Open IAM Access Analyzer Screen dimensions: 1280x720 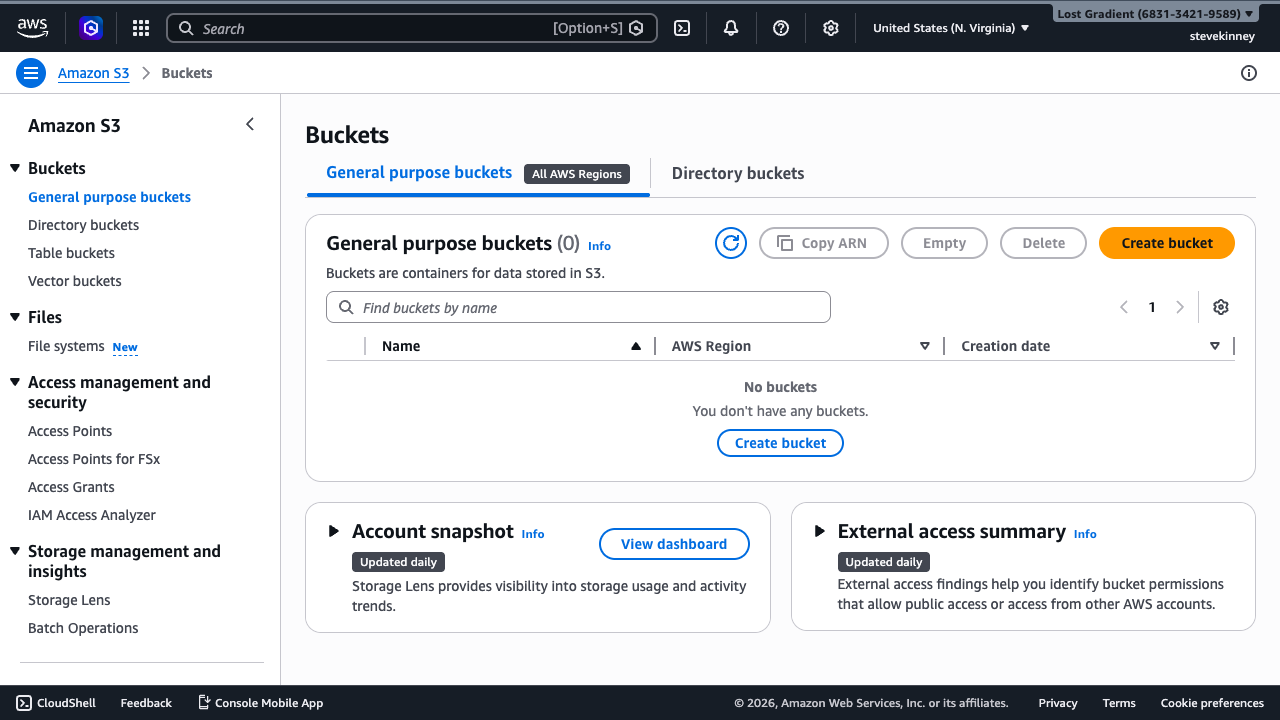coord(92,515)
